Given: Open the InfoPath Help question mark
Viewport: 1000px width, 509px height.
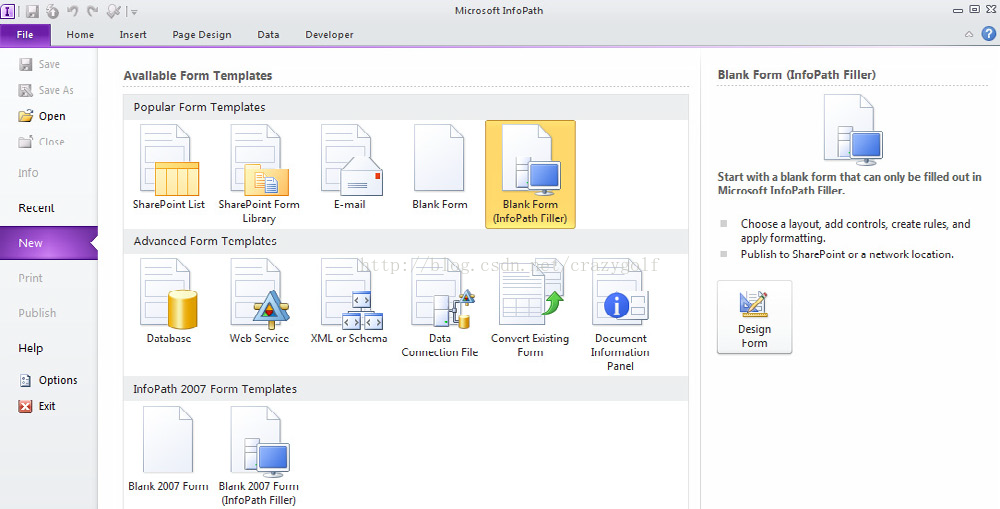Looking at the screenshot, I should point(989,34).
